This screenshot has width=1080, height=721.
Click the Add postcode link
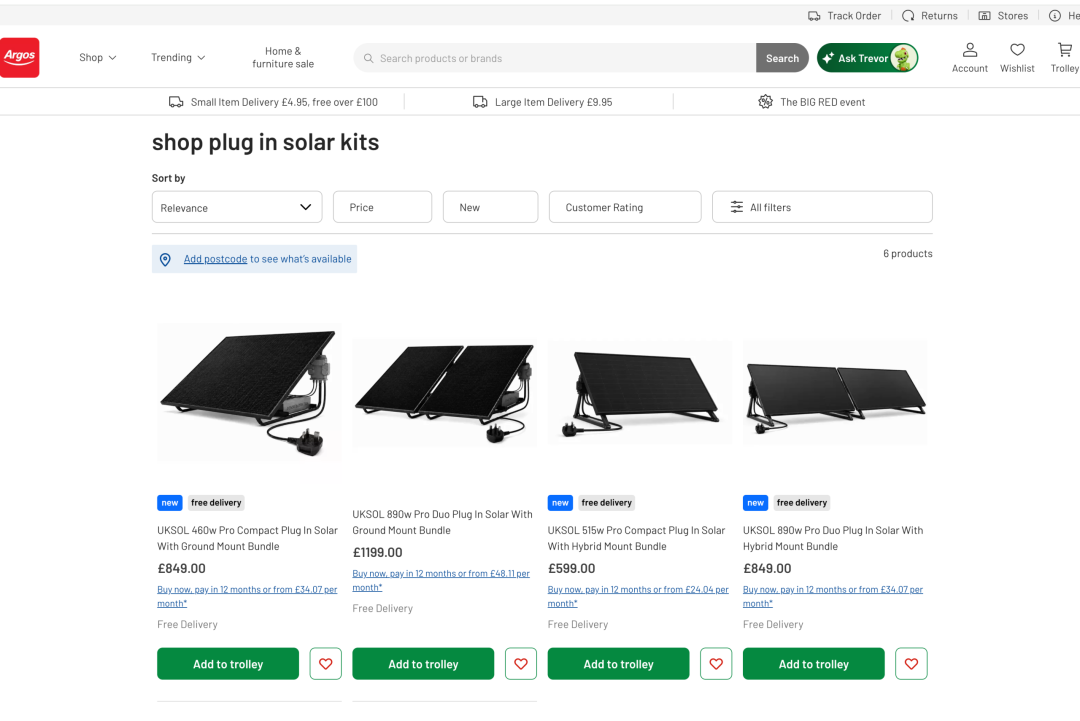(216, 260)
